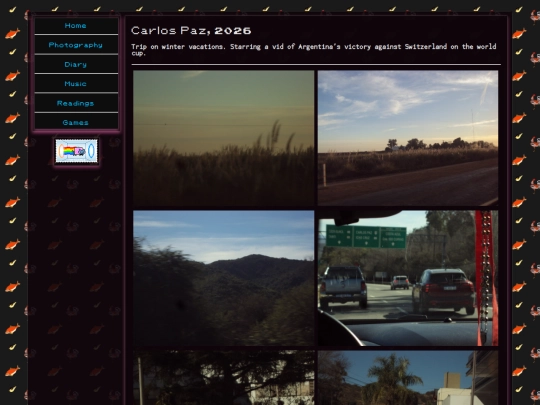This screenshot has width=540, height=405.
Task: Open the mountain hills landscape photo
Action: pos(224,278)
